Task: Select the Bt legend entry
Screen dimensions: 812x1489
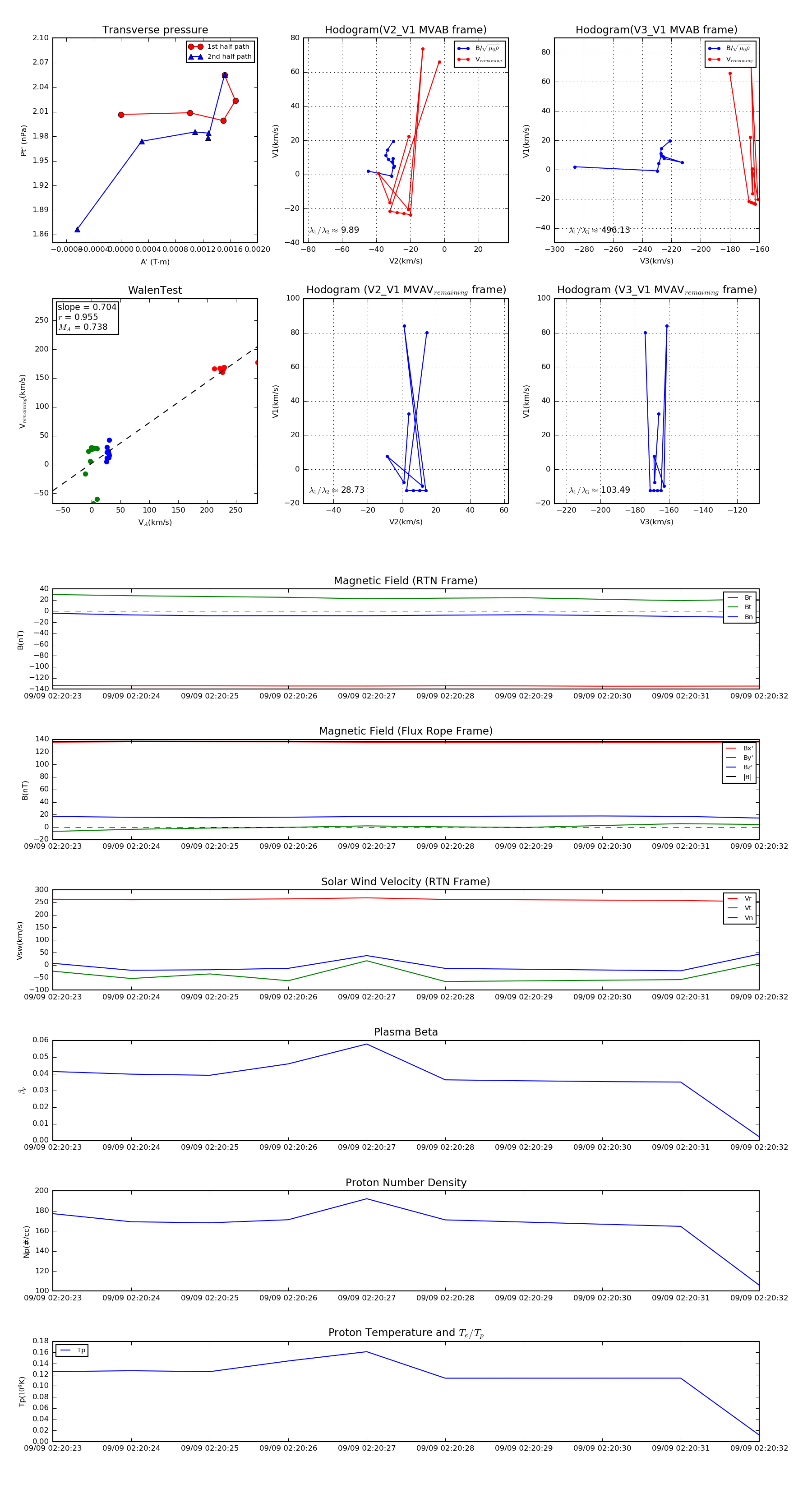Action: click(x=740, y=607)
